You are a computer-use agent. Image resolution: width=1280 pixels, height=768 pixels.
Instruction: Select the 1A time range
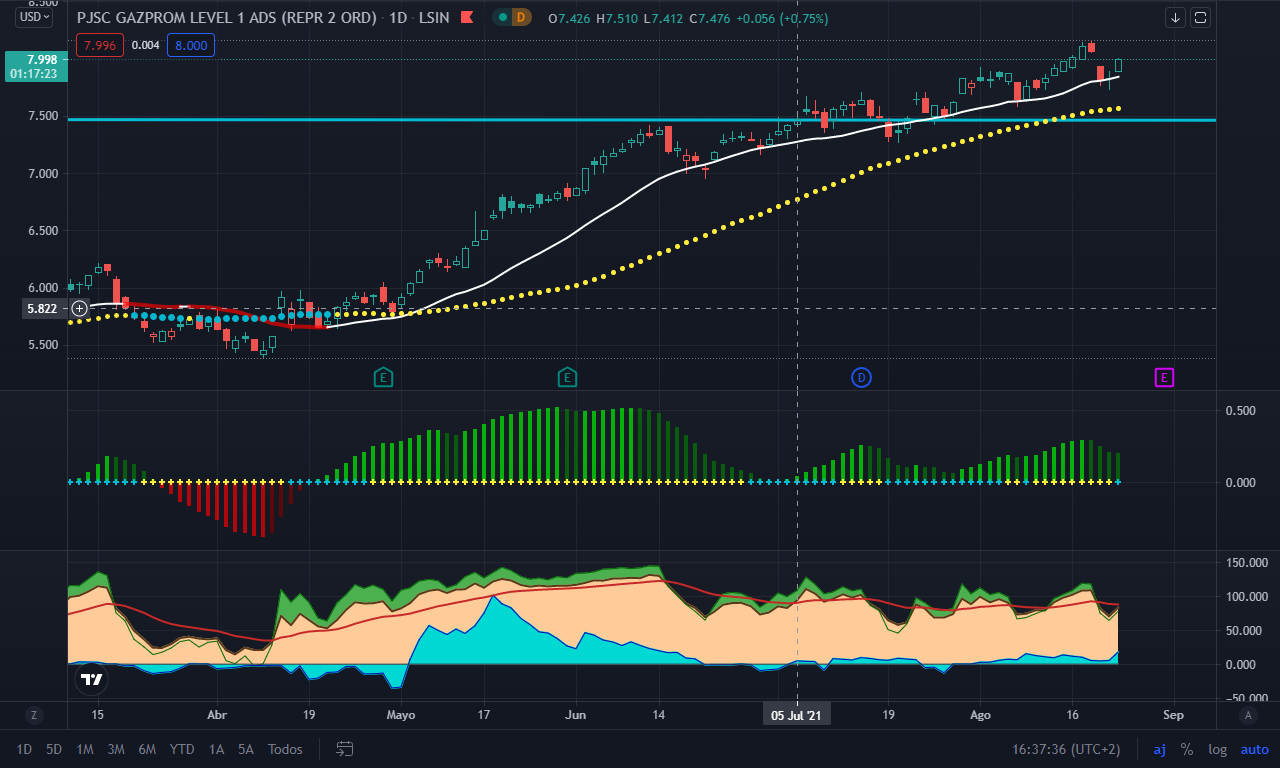216,749
